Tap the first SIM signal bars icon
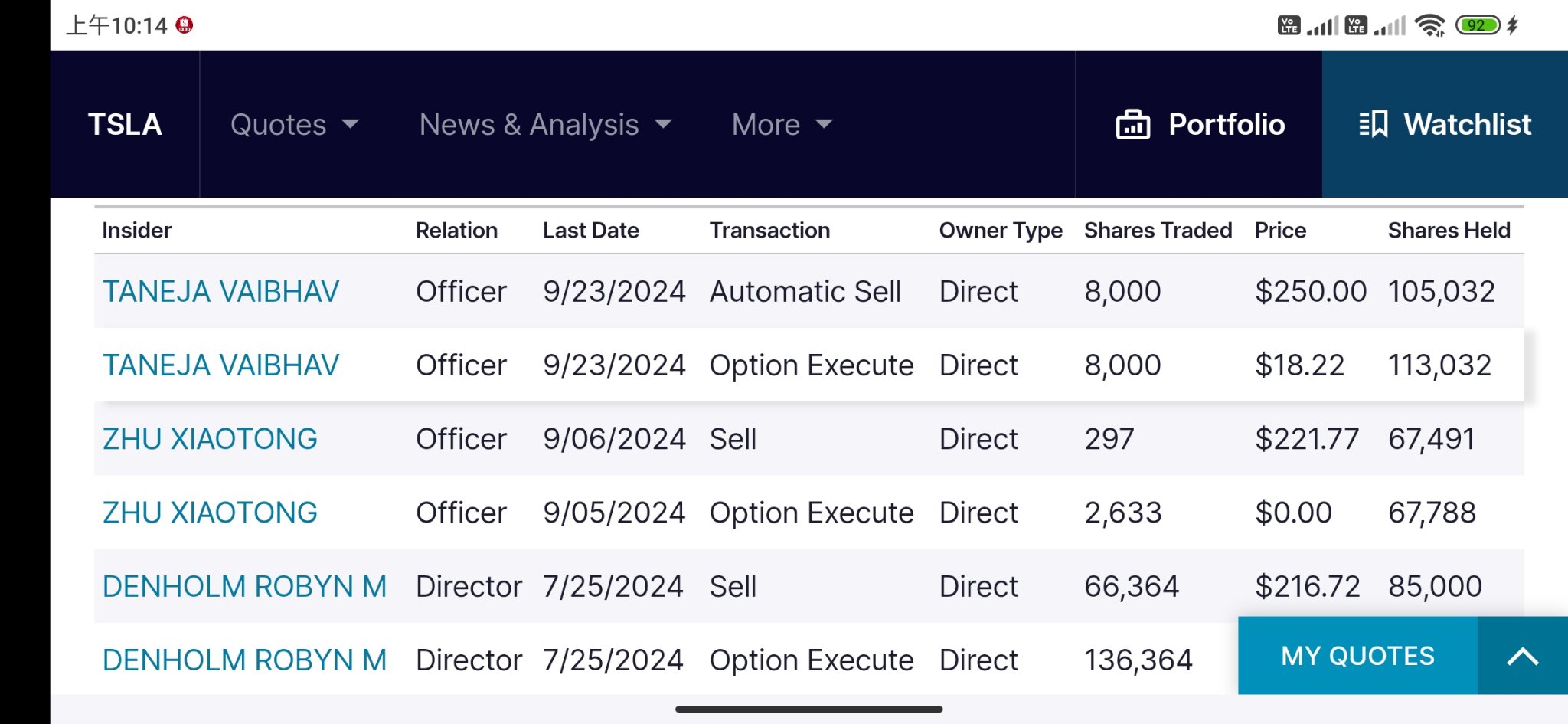Viewport: 1568px width, 724px height. (x=1322, y=25)
